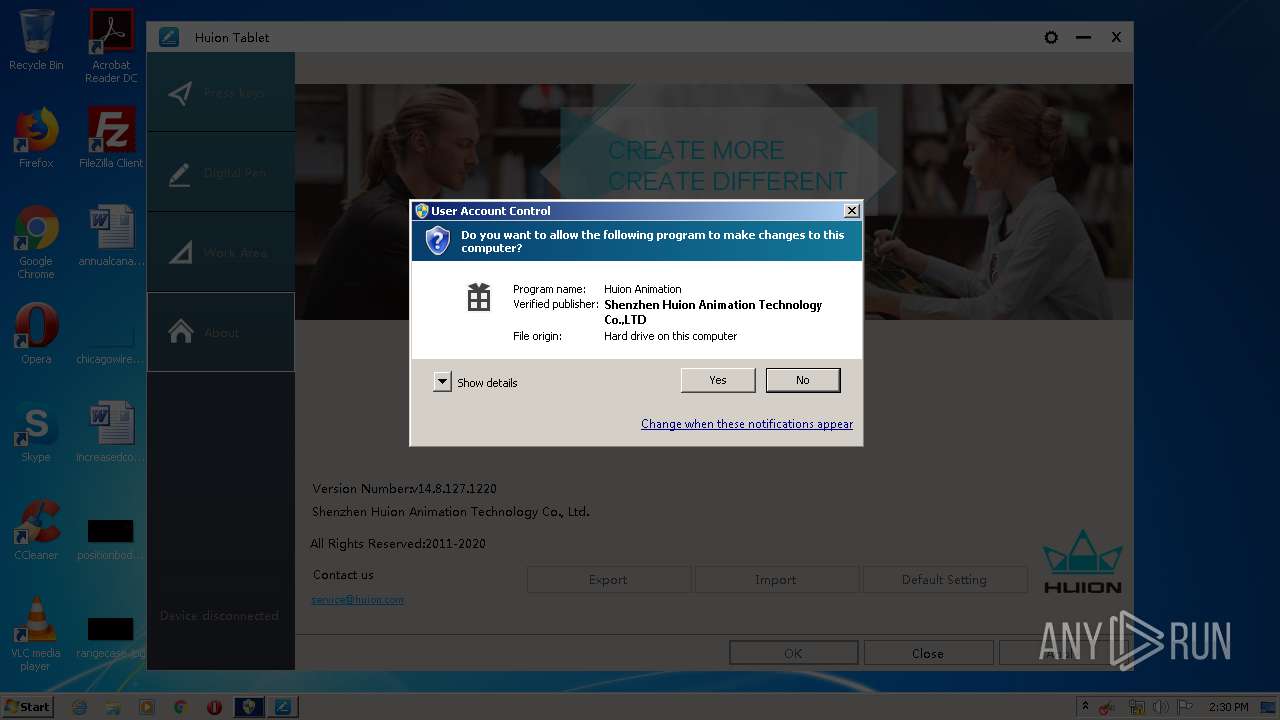
Task: Switch to UAC shield taskbar item
Action: click(249, 707)
